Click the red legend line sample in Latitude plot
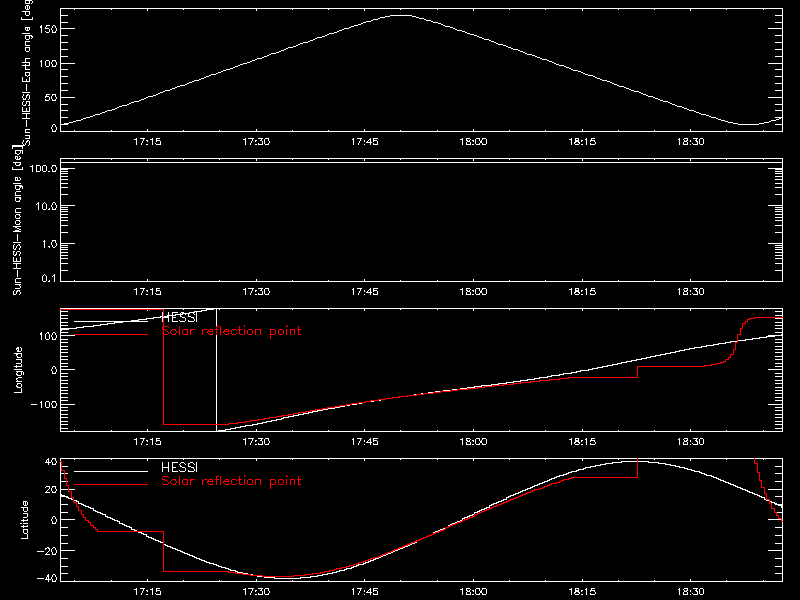The width and height of the screenshot is (800, 600). [111, 485]
